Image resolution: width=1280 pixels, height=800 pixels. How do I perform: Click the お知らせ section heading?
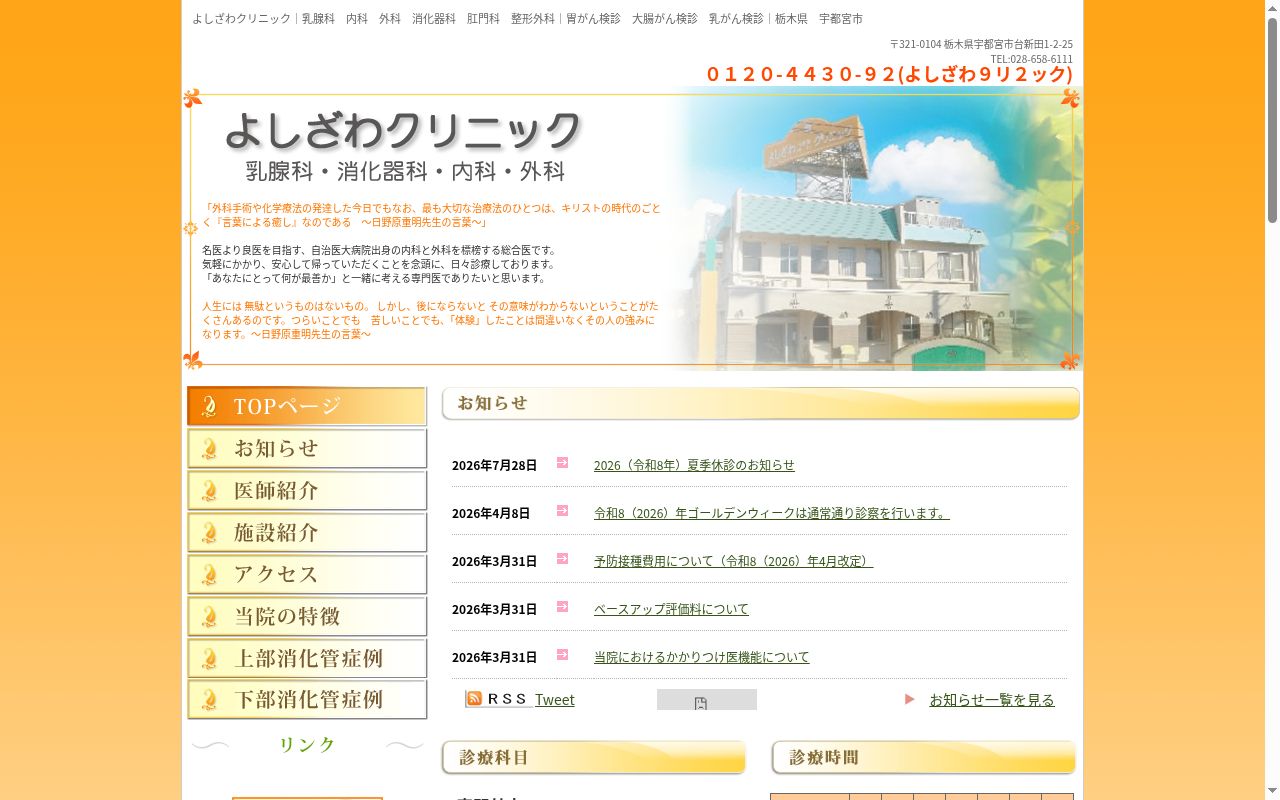pyautogui.click(x=761, y=404)
